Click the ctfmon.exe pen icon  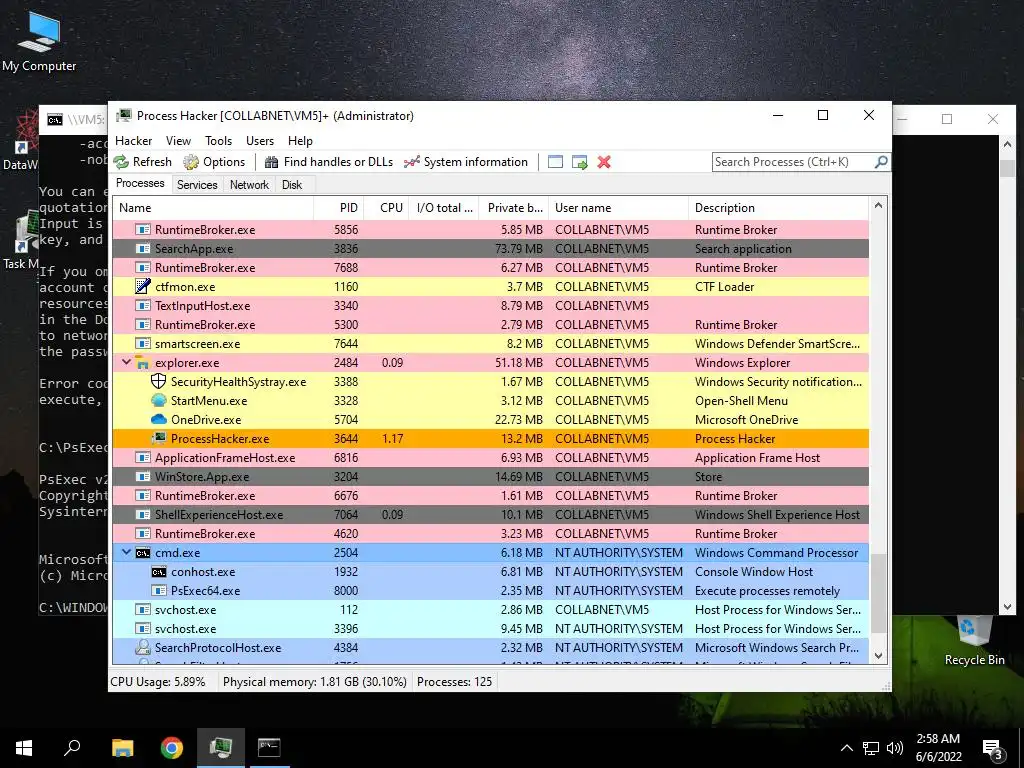(x=142, y=286)
